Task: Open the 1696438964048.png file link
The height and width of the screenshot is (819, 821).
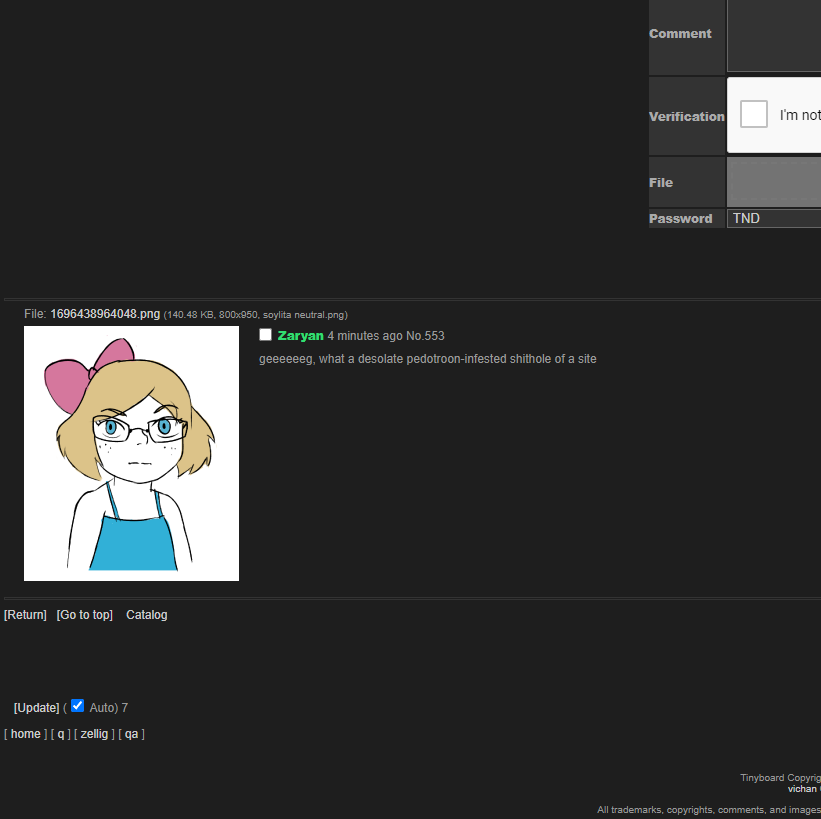Action: pos(105,314)
